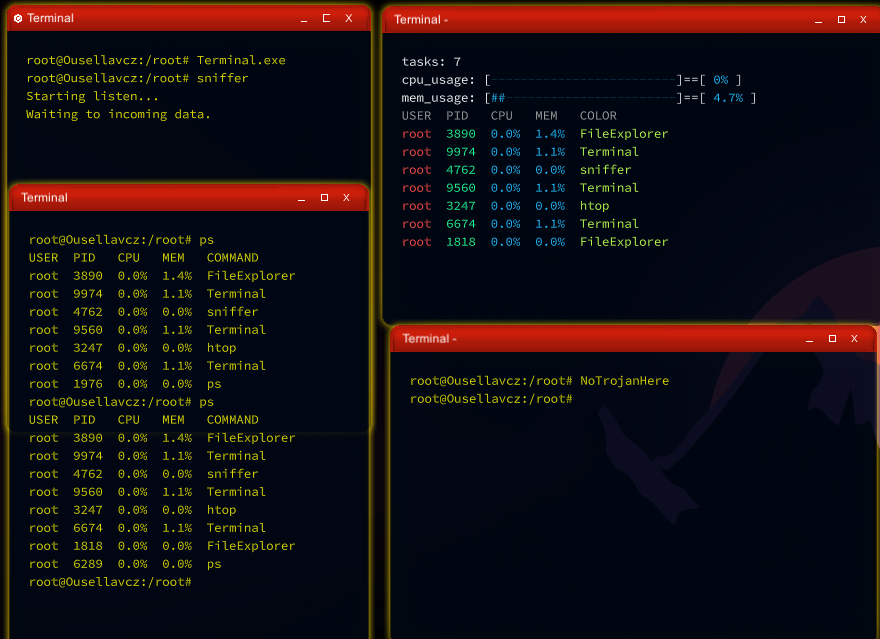Maximize the NoTrojanHere Terminal window

(832, 338)
